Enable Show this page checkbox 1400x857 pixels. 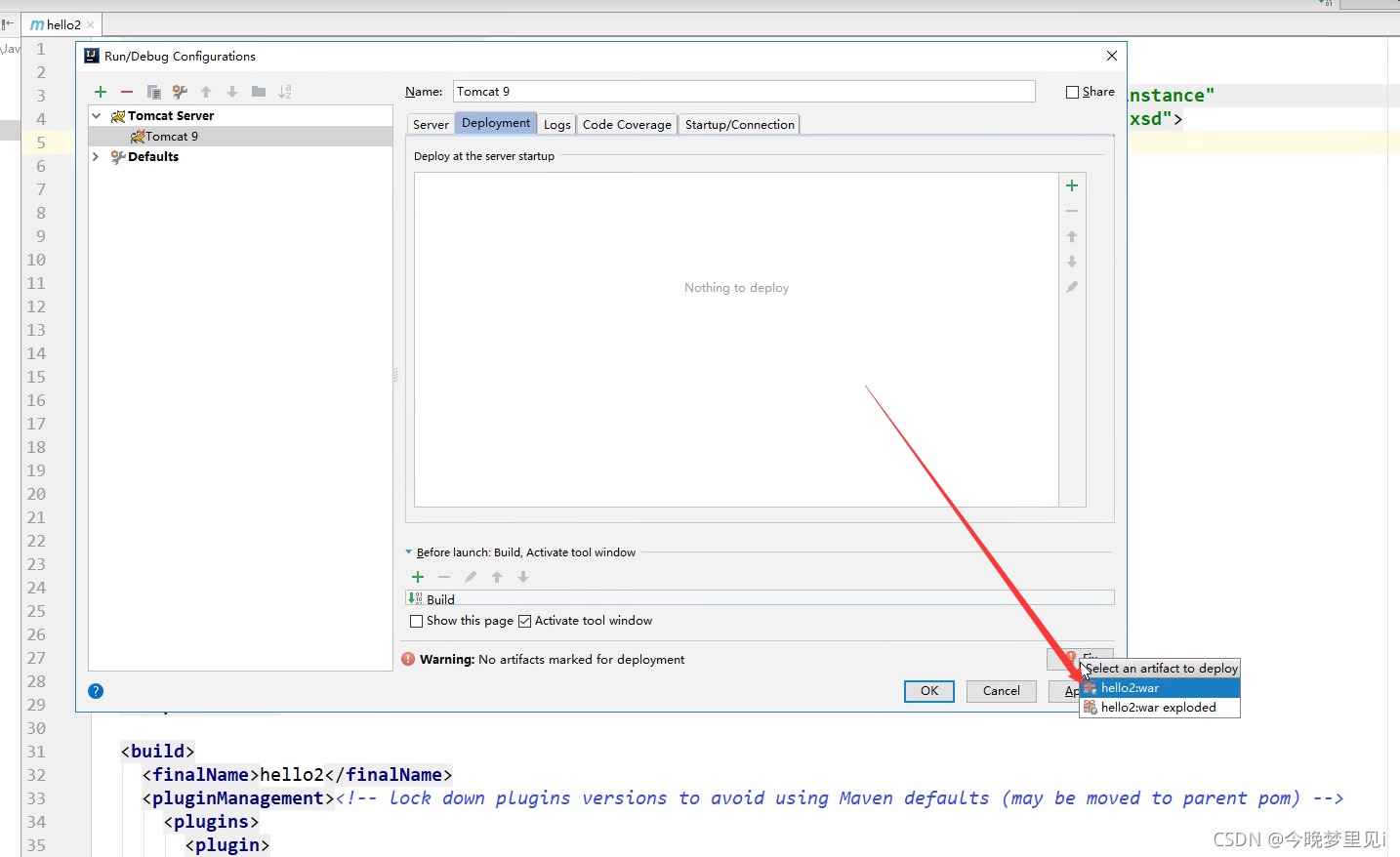pyautogui.click(x=417, y=621)
